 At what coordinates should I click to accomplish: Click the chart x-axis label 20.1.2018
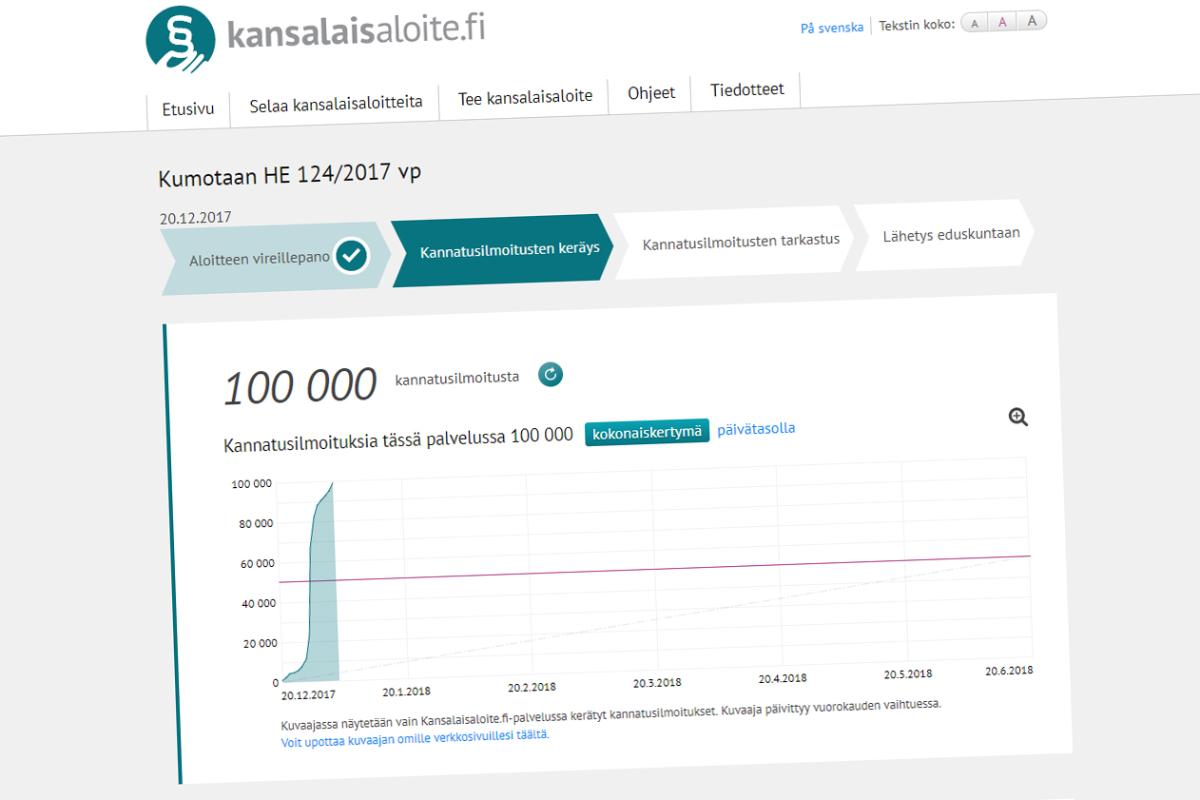(x=406, y=691)
